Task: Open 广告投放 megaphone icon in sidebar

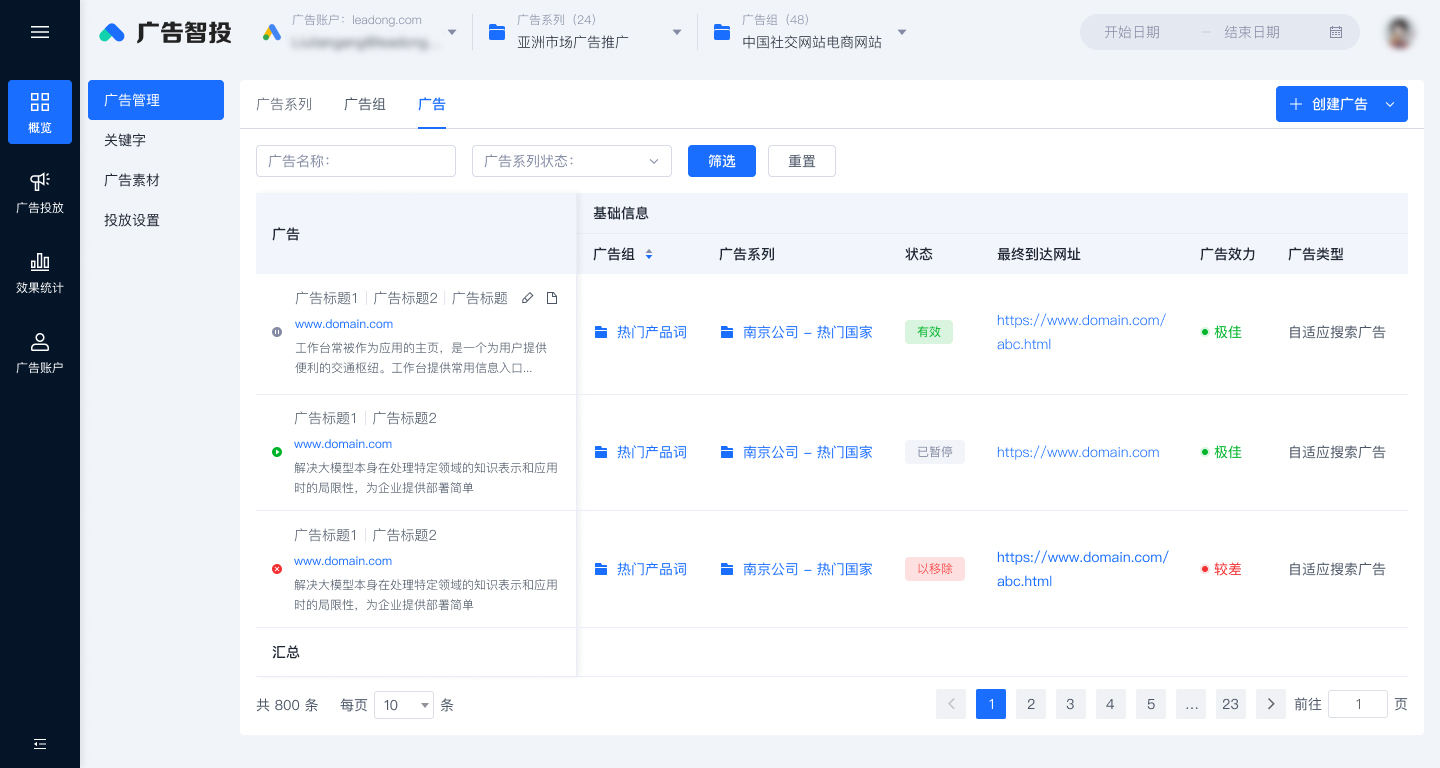Action: [x=40, y=181]
